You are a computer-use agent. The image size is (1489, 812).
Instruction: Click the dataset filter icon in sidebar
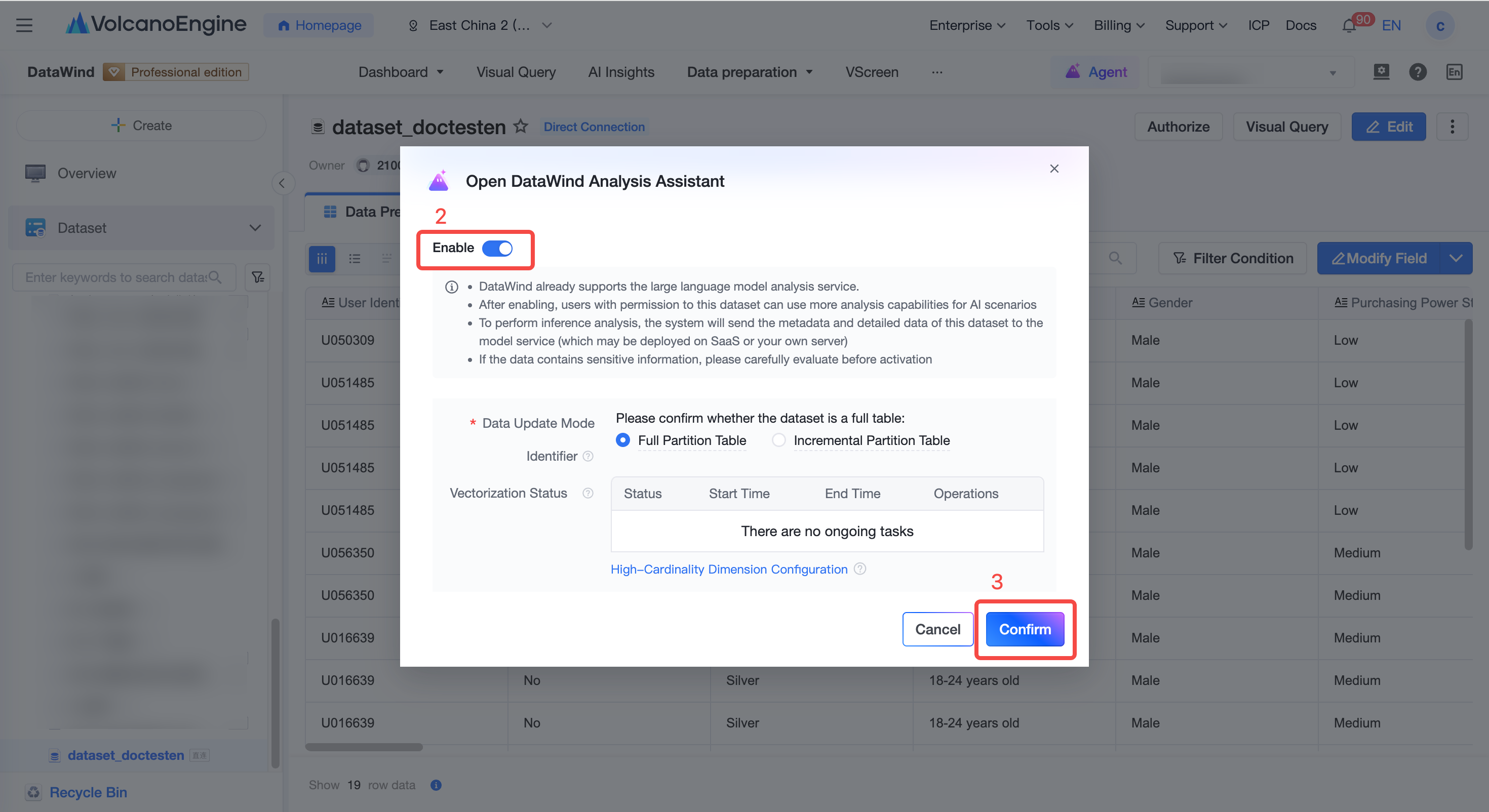pyautogui.click(x=258, y=277)
